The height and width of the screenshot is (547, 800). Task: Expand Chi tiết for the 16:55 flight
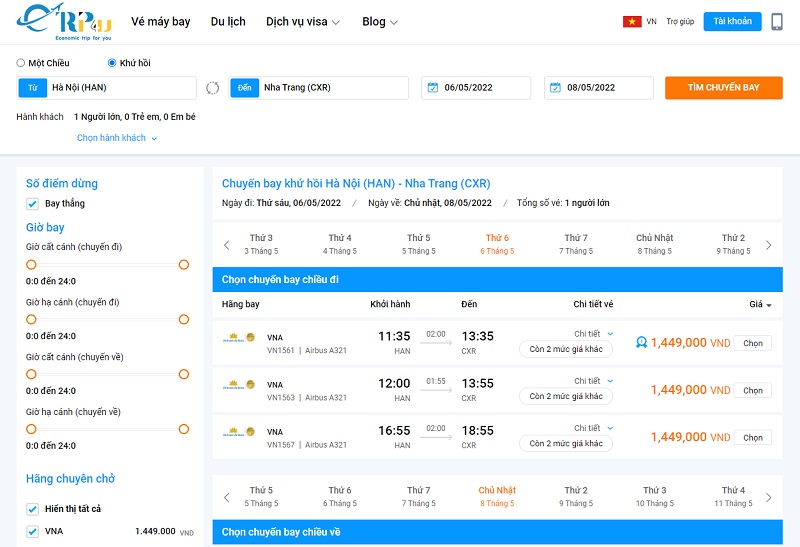click(x=593, y=428)
